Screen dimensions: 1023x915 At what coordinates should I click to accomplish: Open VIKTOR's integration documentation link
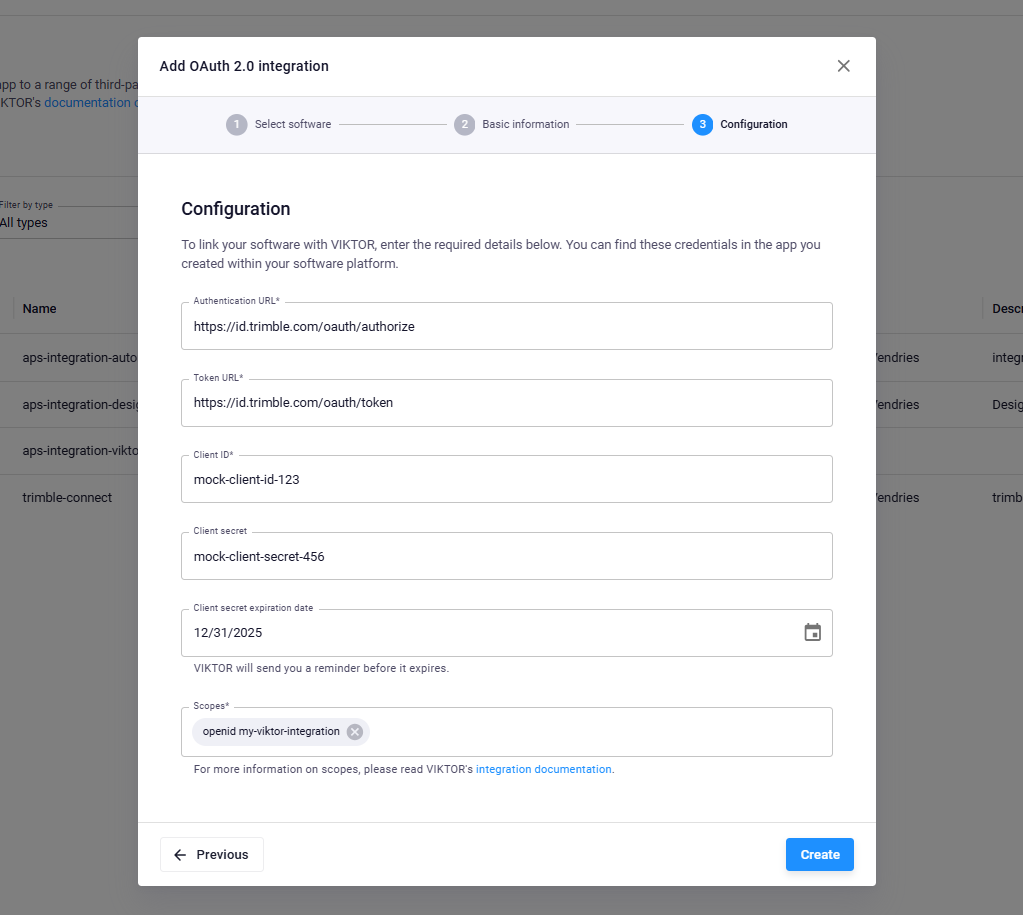pos(543,769)
